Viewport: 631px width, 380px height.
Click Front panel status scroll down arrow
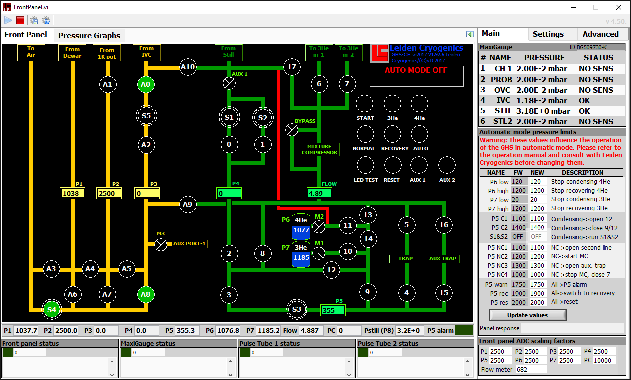[112, 374]
